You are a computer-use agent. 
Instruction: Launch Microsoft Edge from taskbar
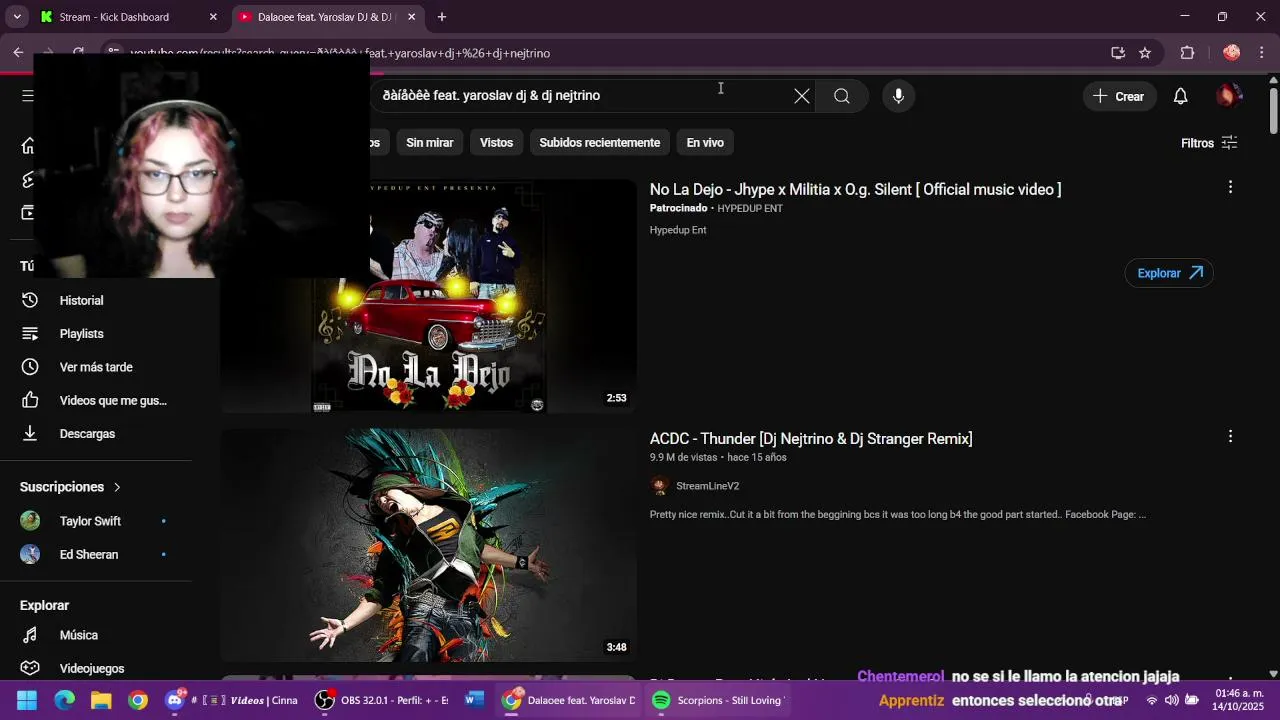pos(64,700)
